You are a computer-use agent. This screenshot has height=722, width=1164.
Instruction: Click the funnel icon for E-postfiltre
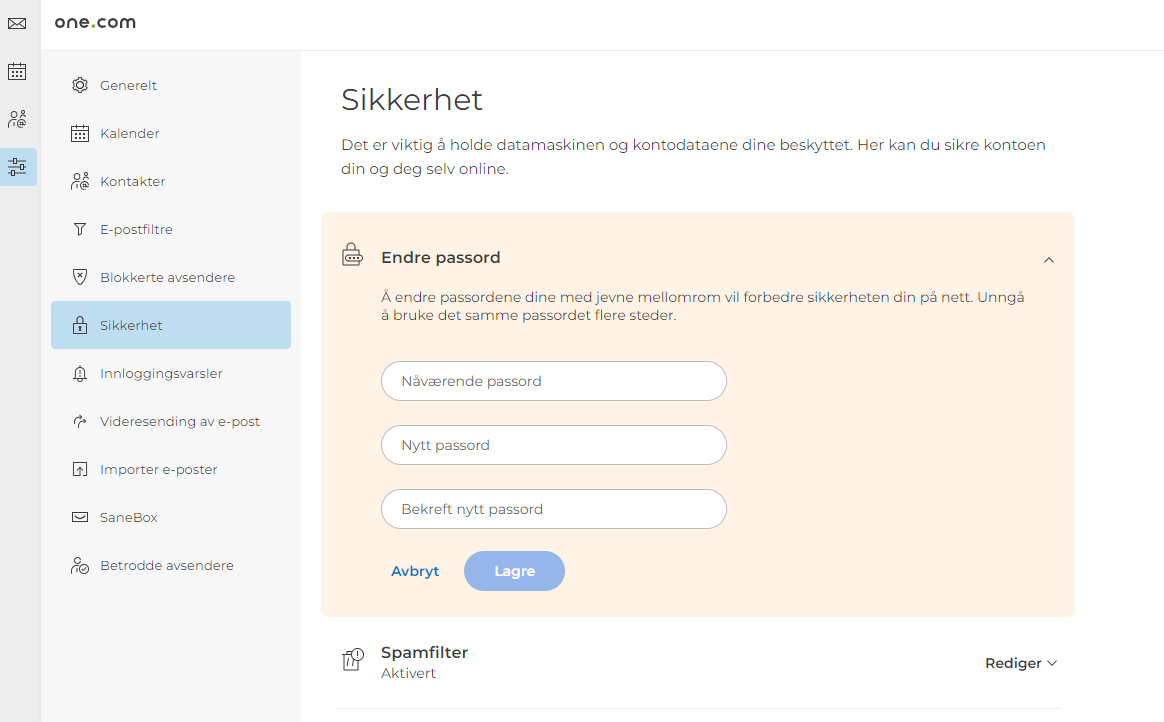click(x=79, y=229)
